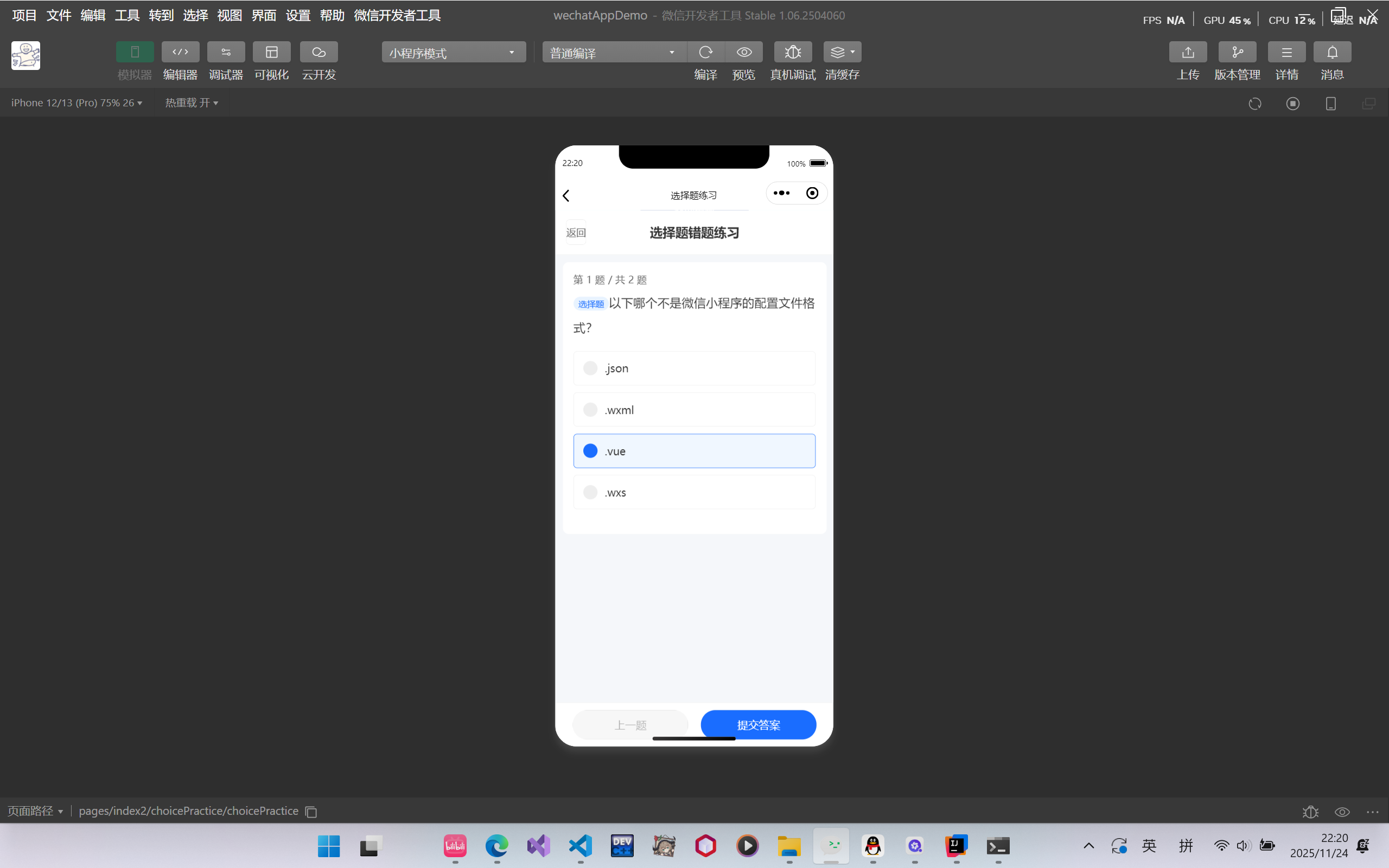Click the cloud development icon
Screen dimensions: 1389x868
318,52
